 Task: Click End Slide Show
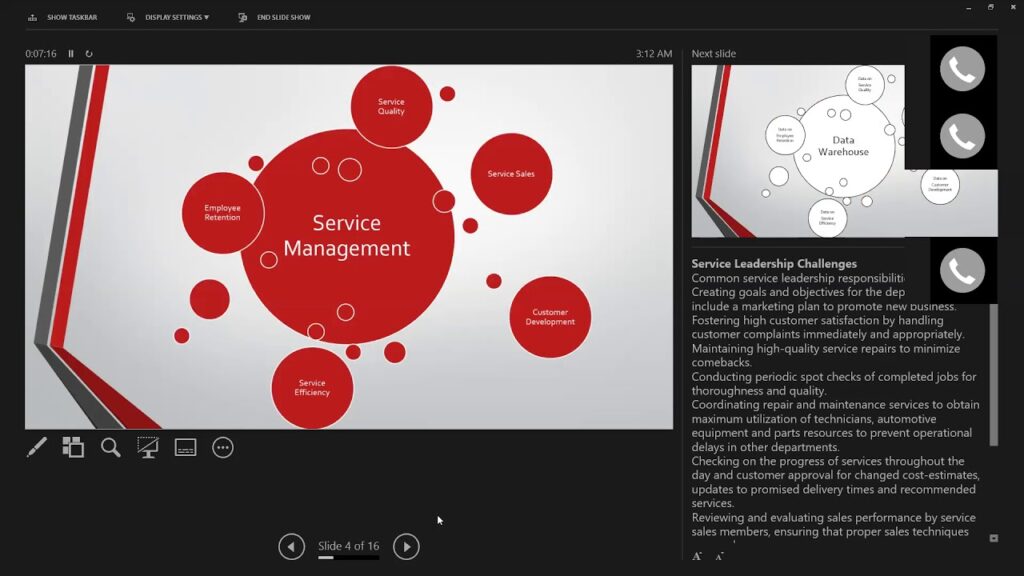point(275,17)
